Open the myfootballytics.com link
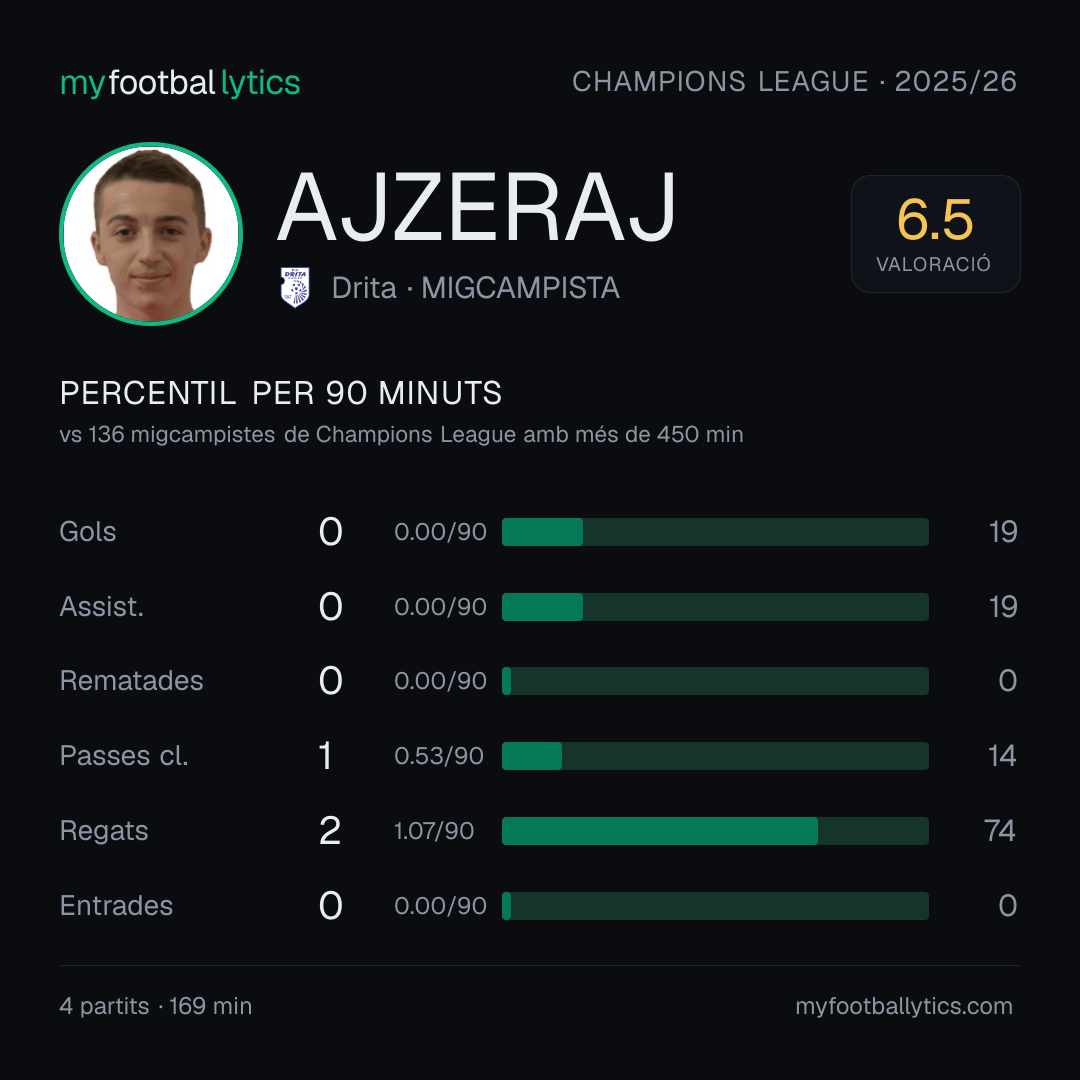 tap(904, 1006)
